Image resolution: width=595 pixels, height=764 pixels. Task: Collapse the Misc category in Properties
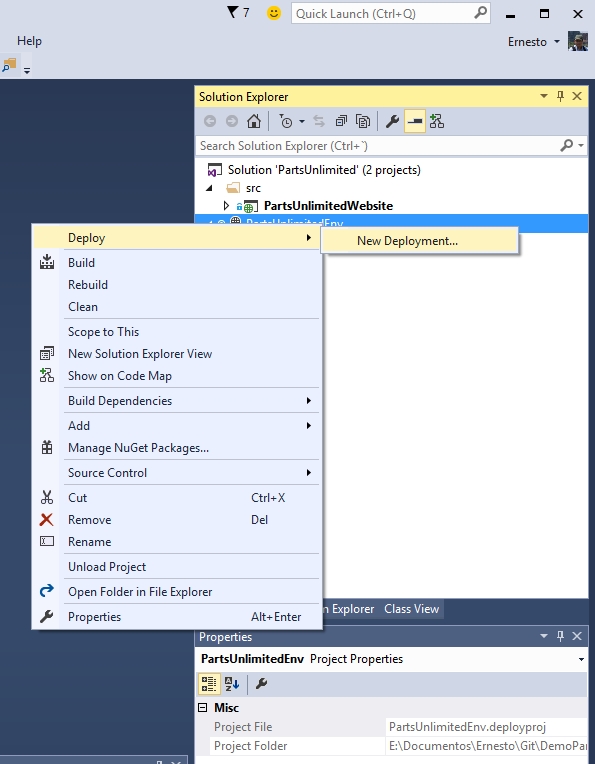click(x=203, y=707)
